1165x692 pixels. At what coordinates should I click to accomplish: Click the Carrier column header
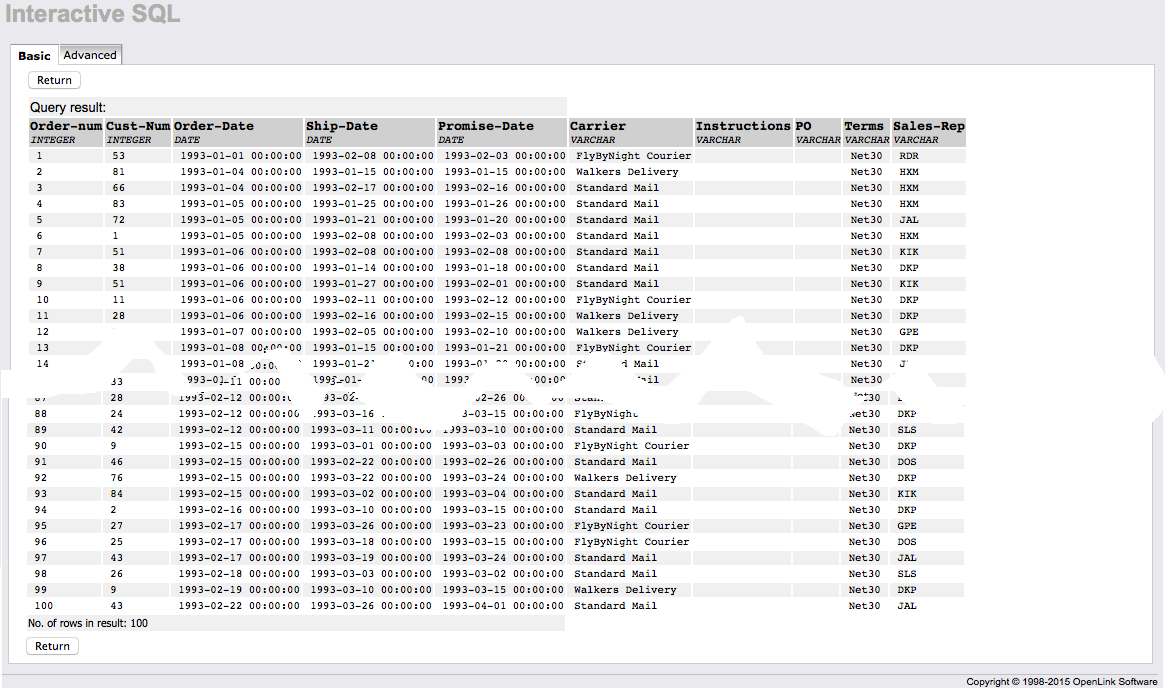tap(598, 126)
